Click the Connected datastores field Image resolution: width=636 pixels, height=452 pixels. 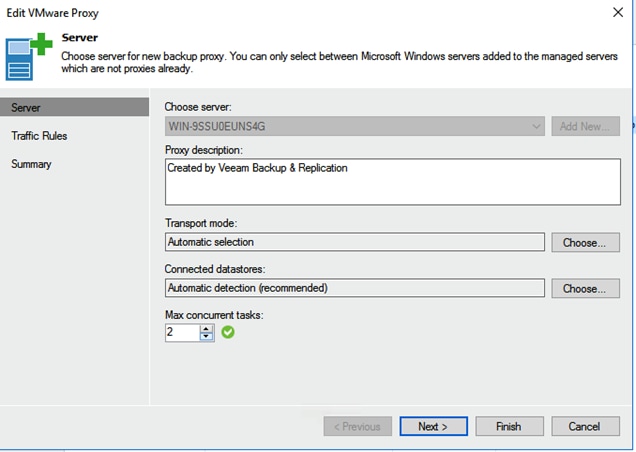(355, 288)
